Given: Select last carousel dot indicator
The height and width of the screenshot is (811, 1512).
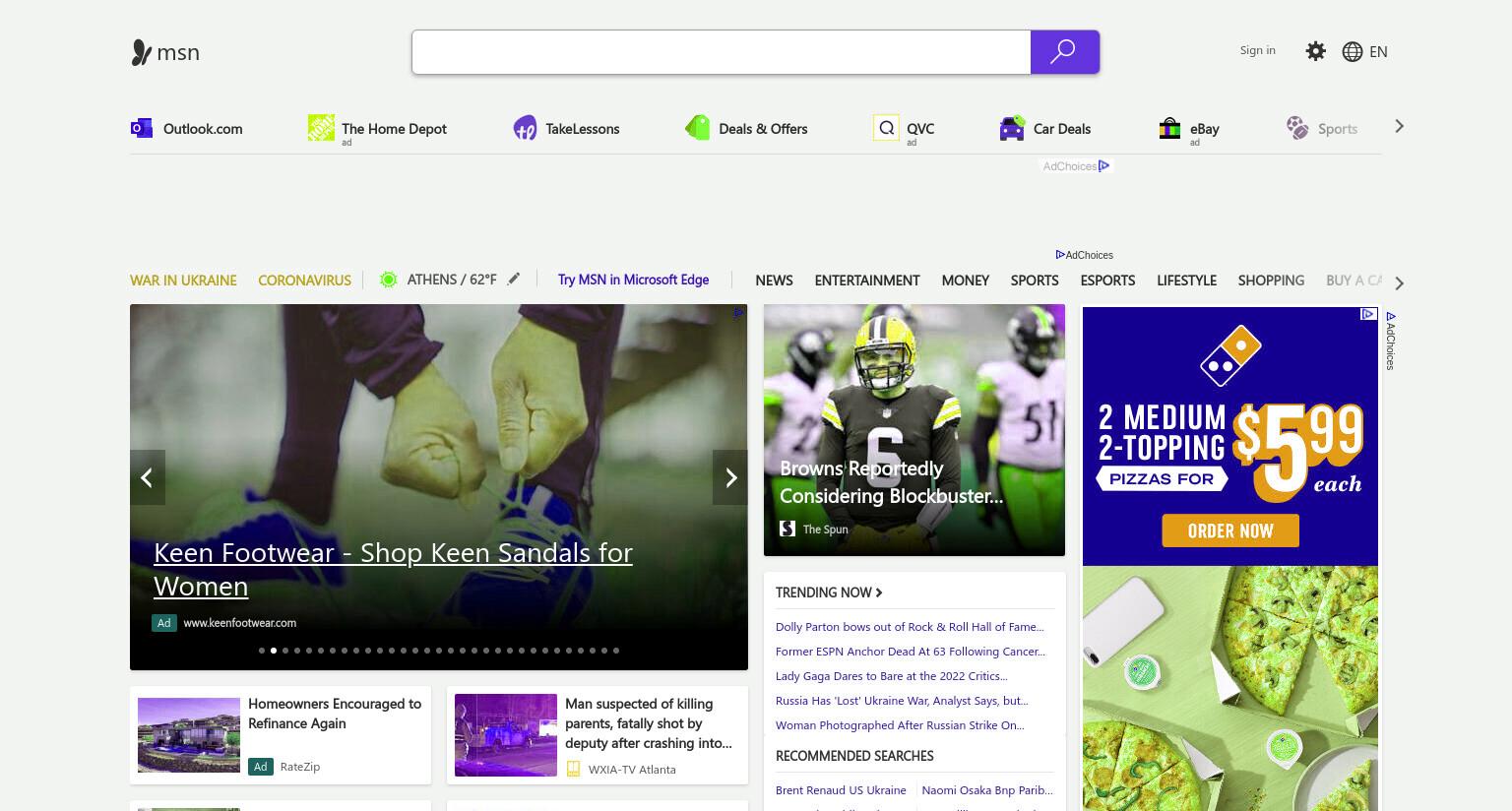Looking at the screenshot, I should pos(616,651).
